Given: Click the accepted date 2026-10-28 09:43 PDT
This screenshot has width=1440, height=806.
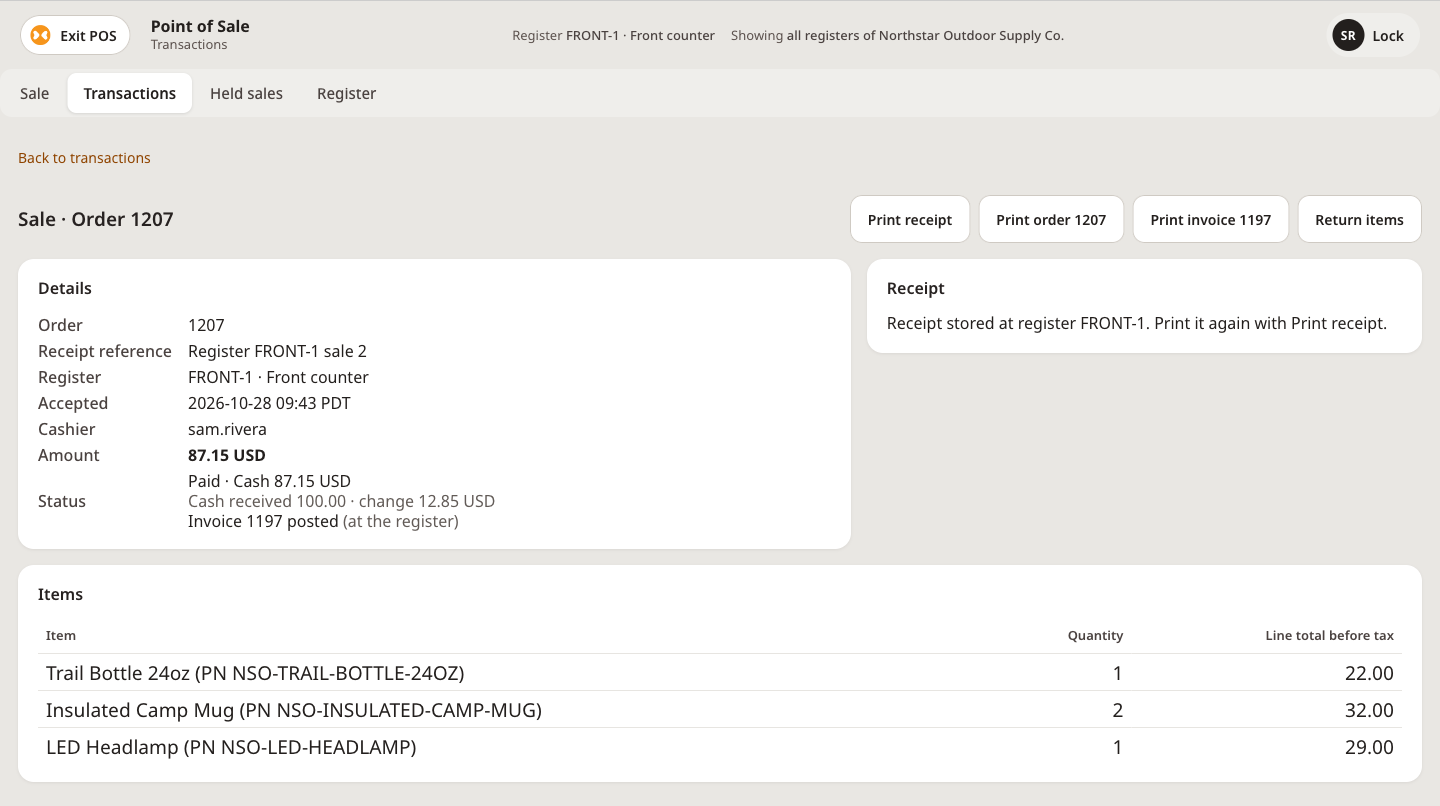Looking at the screenshot, I should pos(269,403).
